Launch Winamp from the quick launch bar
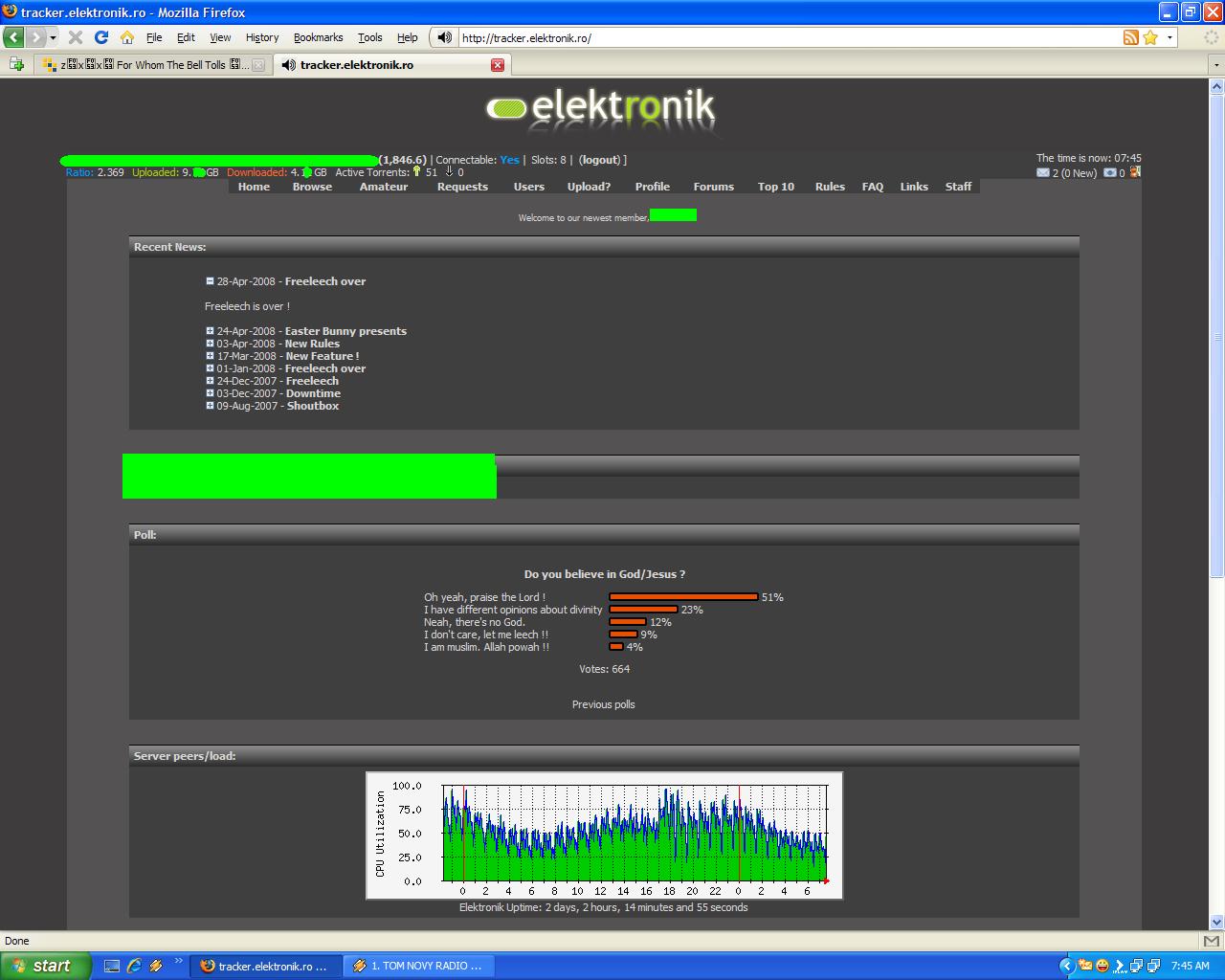Screen dimensions: 1225x980 [156, 966]
